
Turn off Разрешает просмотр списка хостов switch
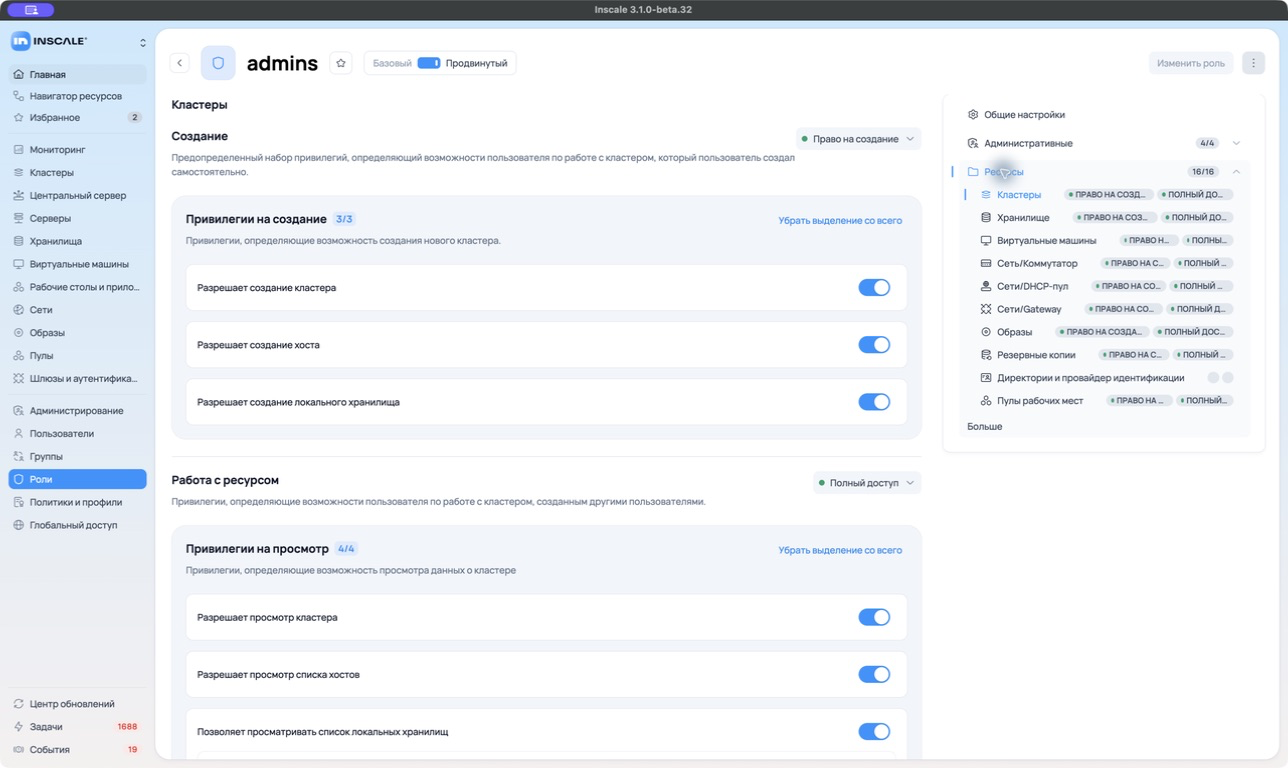pos(874,675)
